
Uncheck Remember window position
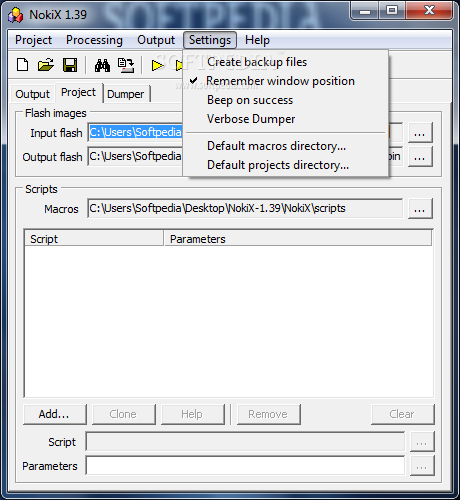click(286, 81)
